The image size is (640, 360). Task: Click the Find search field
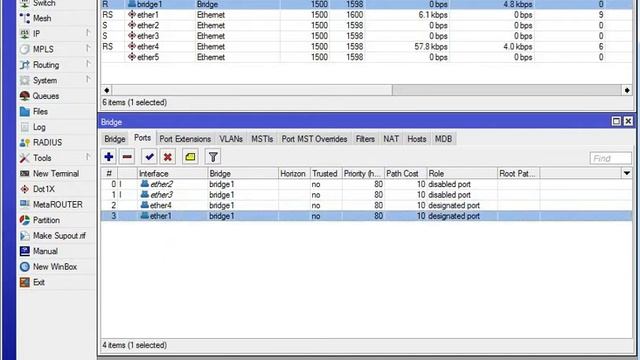(x=611, y=158)
